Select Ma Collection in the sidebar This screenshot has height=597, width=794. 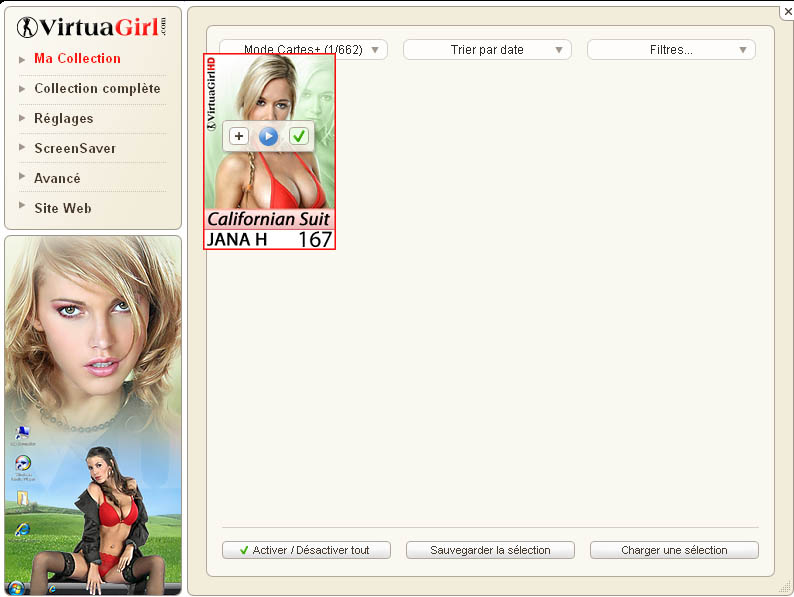click(77, 59)
